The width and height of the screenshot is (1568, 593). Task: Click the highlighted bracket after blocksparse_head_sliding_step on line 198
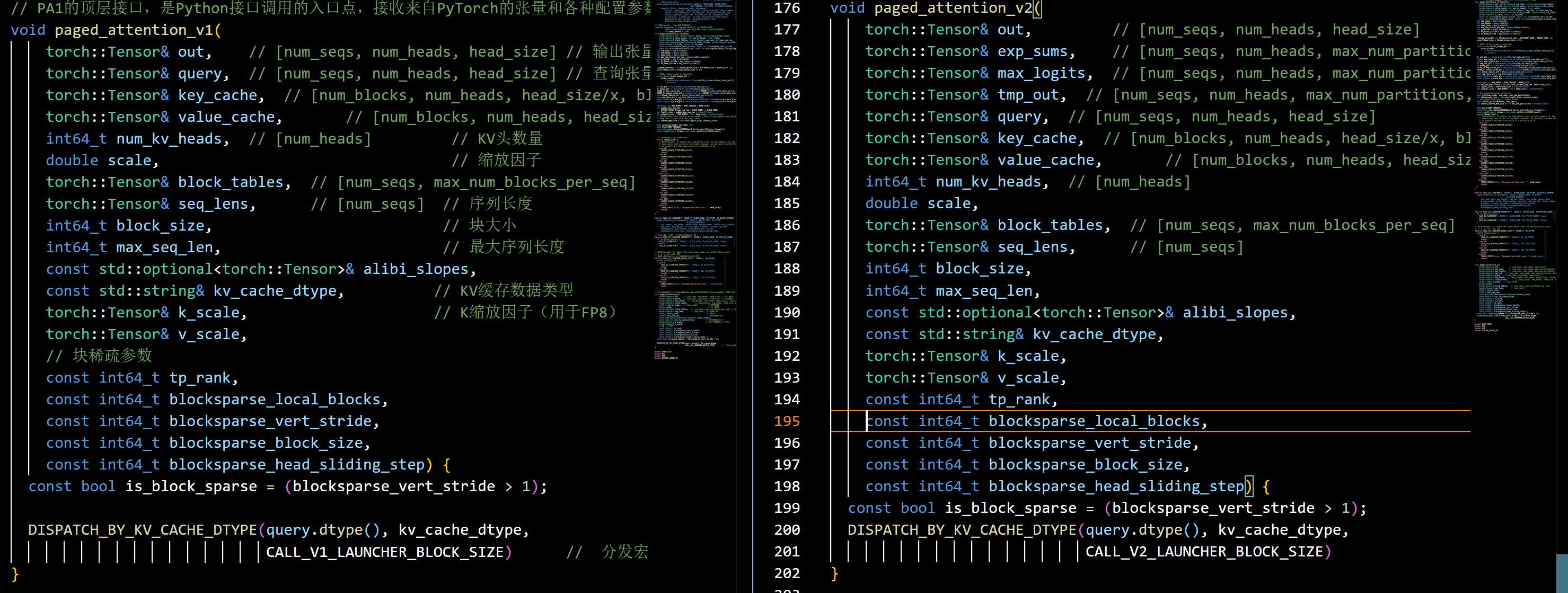[1248, 486]
